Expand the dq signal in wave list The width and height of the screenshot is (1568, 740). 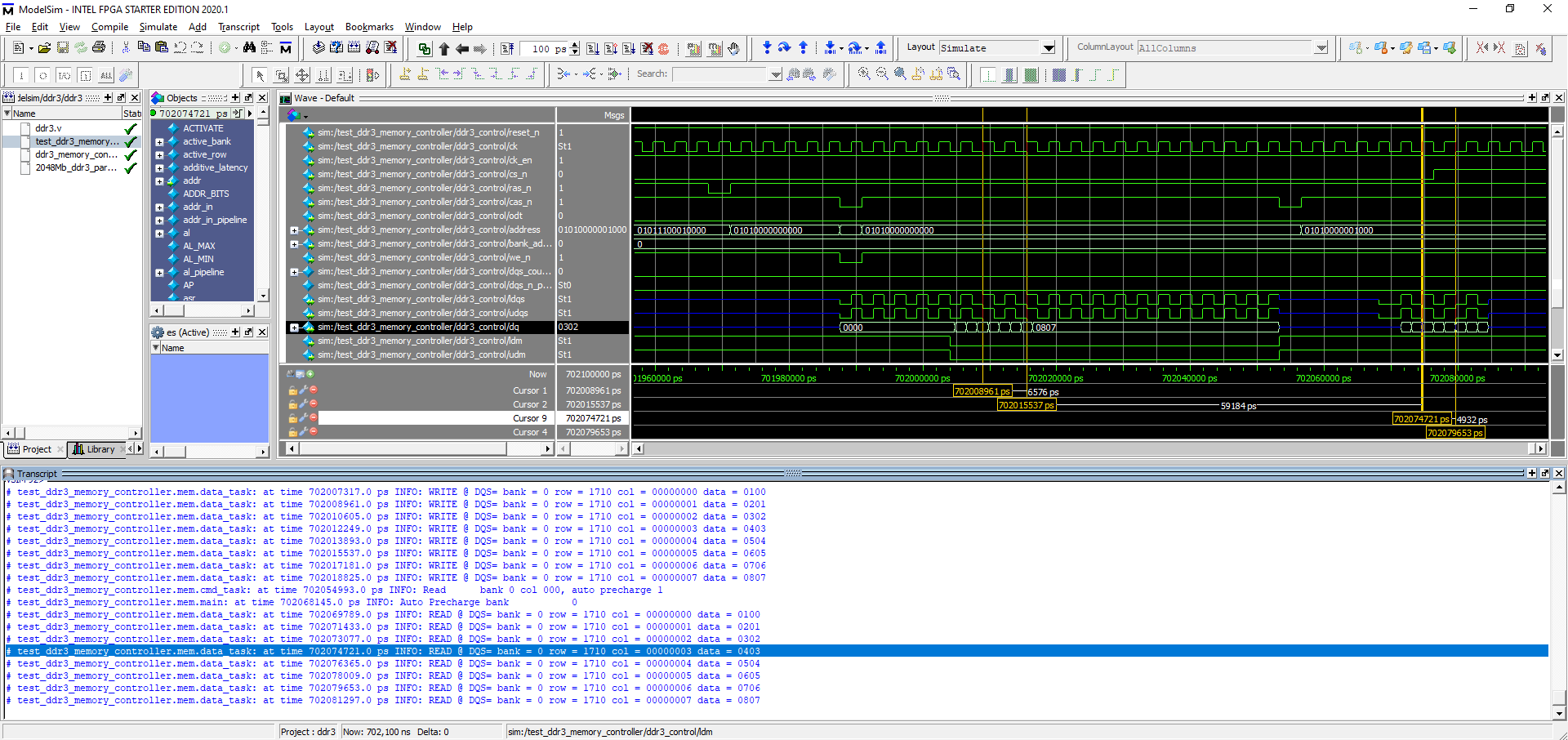pos(294,328)
